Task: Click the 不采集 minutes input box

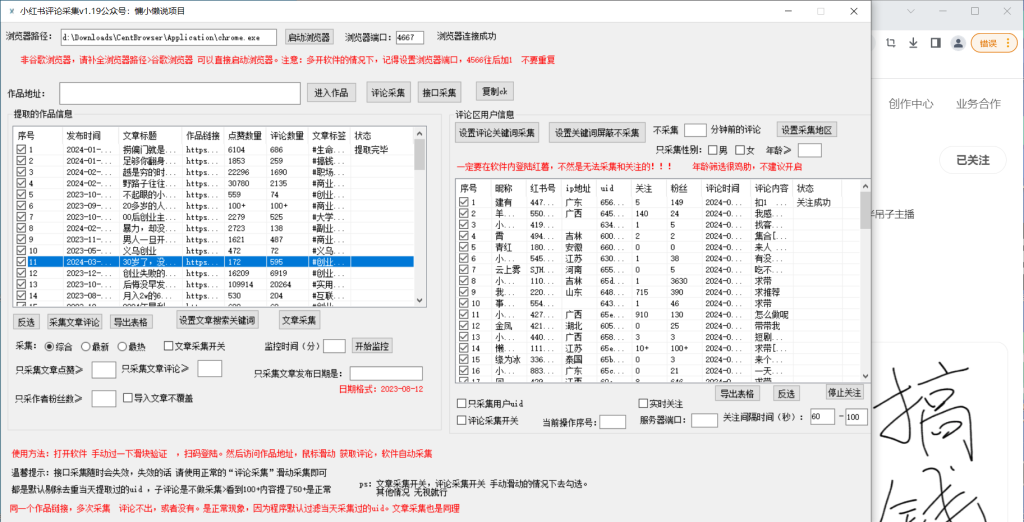Action: point(696,129)
